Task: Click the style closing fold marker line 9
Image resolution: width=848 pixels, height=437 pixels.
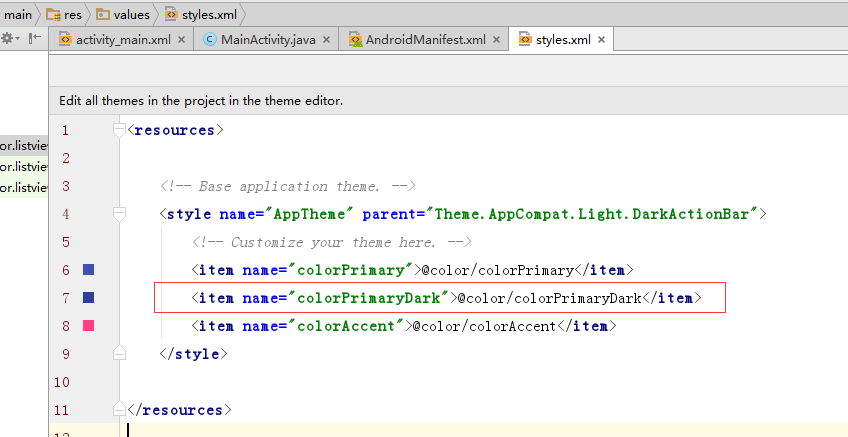Action: (119, 353)
